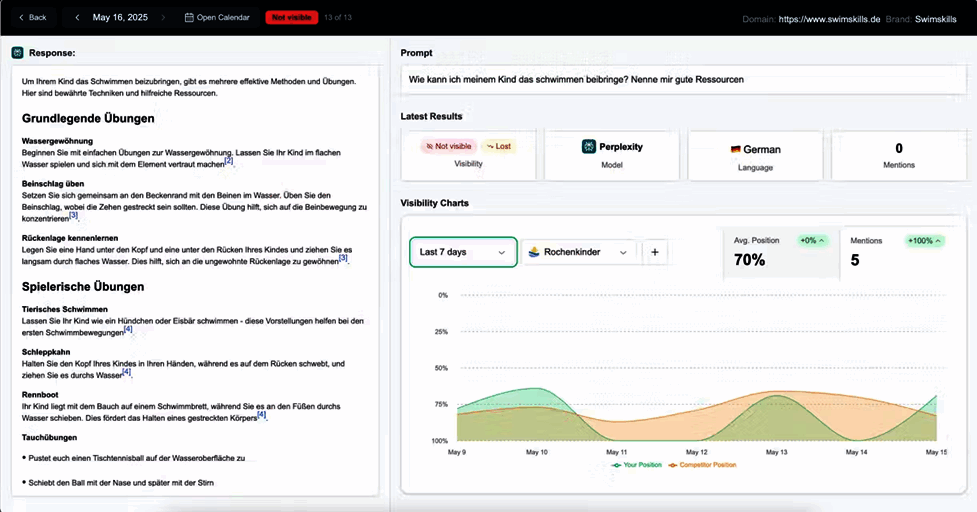The width and height of the screenshot is (977, 512).
Task: Go to the next date arrow
Action: [x=162, y=17]
